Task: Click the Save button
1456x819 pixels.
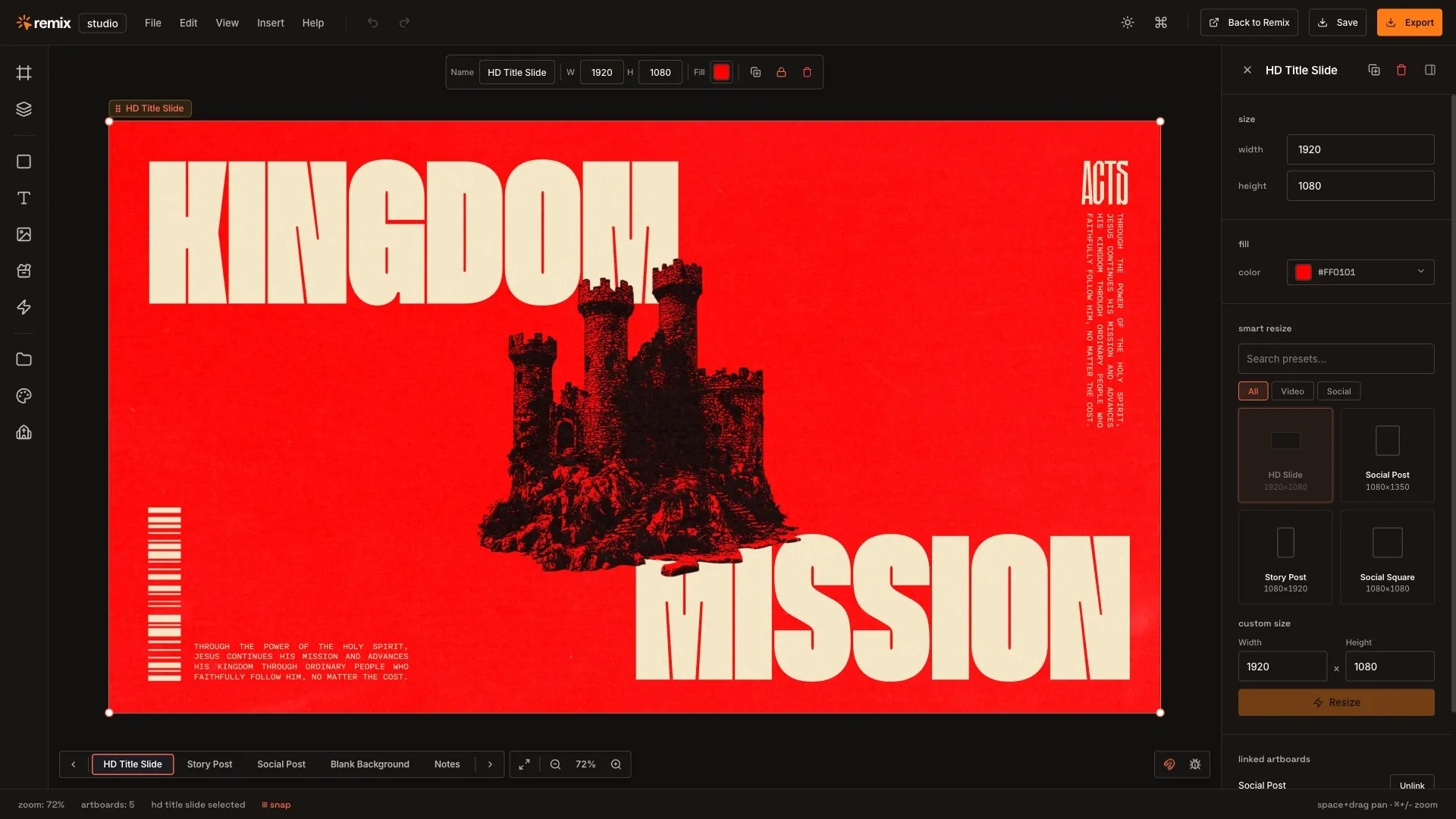Action: (1338, 23)
